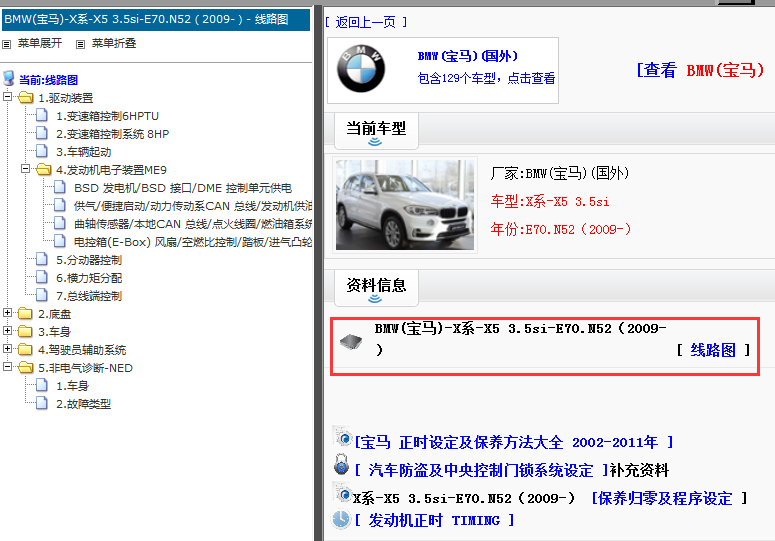Screen dimensions: 775x541
Task: Collapse the 5.非电气诊断-NED tree node
Action: [7, 367]
